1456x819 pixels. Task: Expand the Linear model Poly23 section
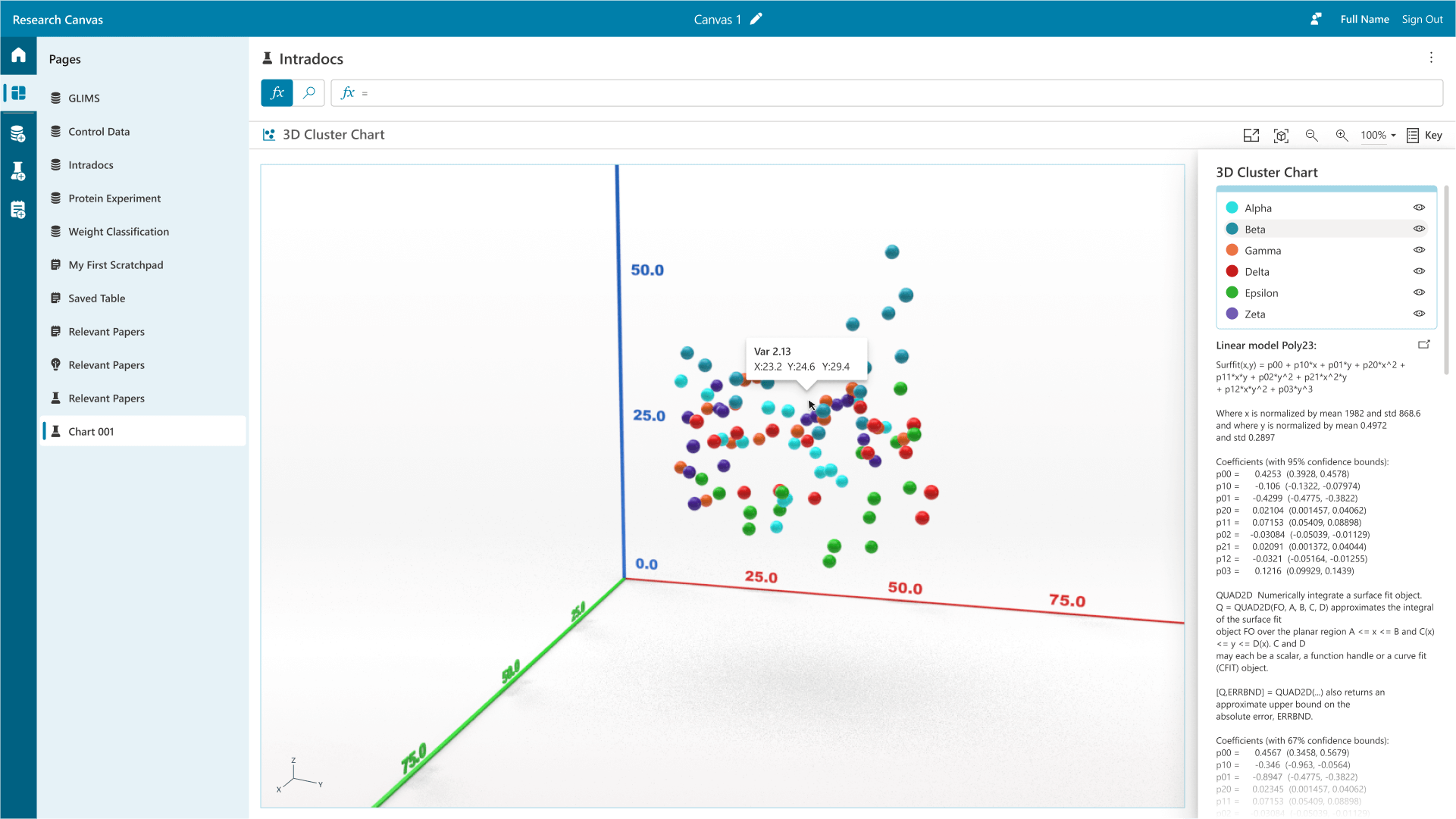[x=1423, y=345]
